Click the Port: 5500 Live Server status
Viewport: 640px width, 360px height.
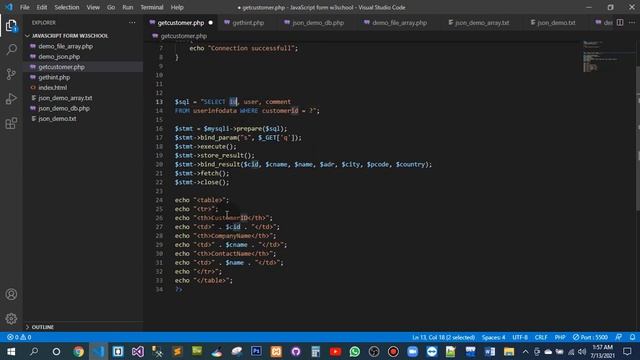[590, 337]
